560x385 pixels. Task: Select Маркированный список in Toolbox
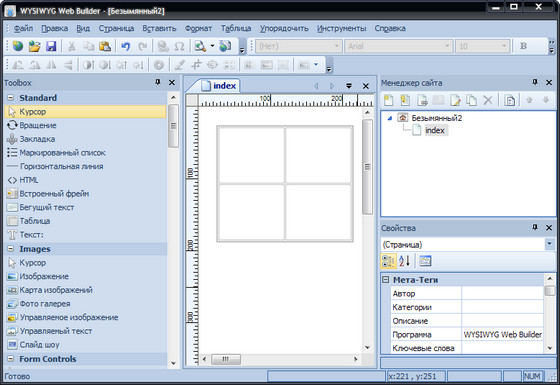[86, 152]
